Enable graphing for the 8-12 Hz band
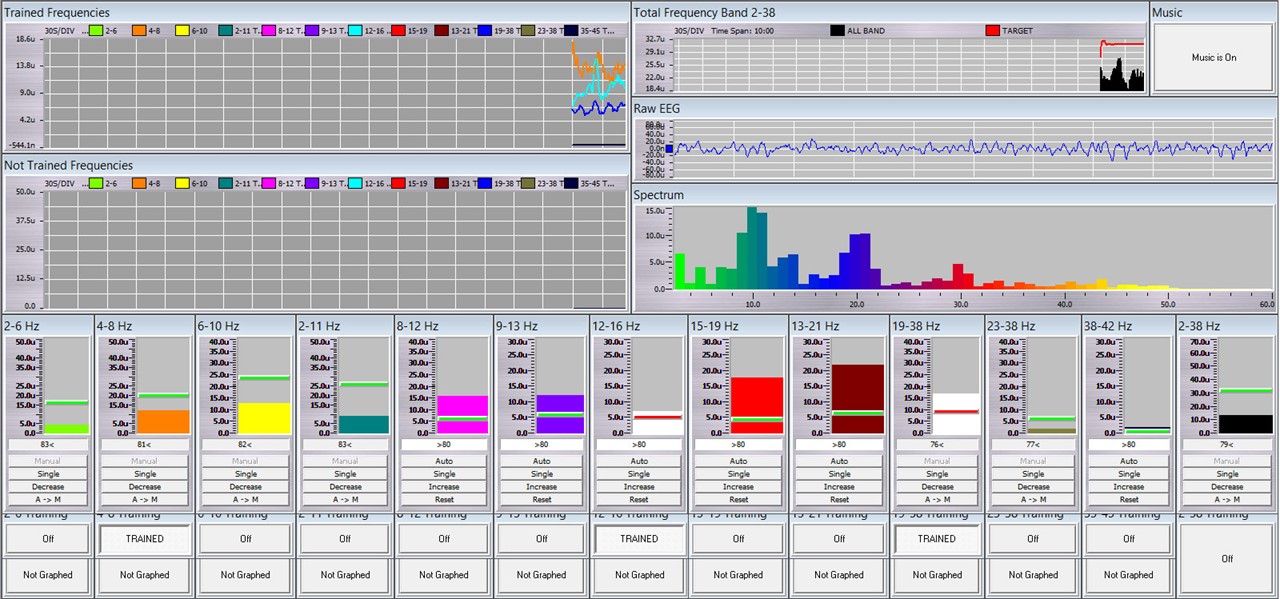1280x599 pixels. click(443, 575)
